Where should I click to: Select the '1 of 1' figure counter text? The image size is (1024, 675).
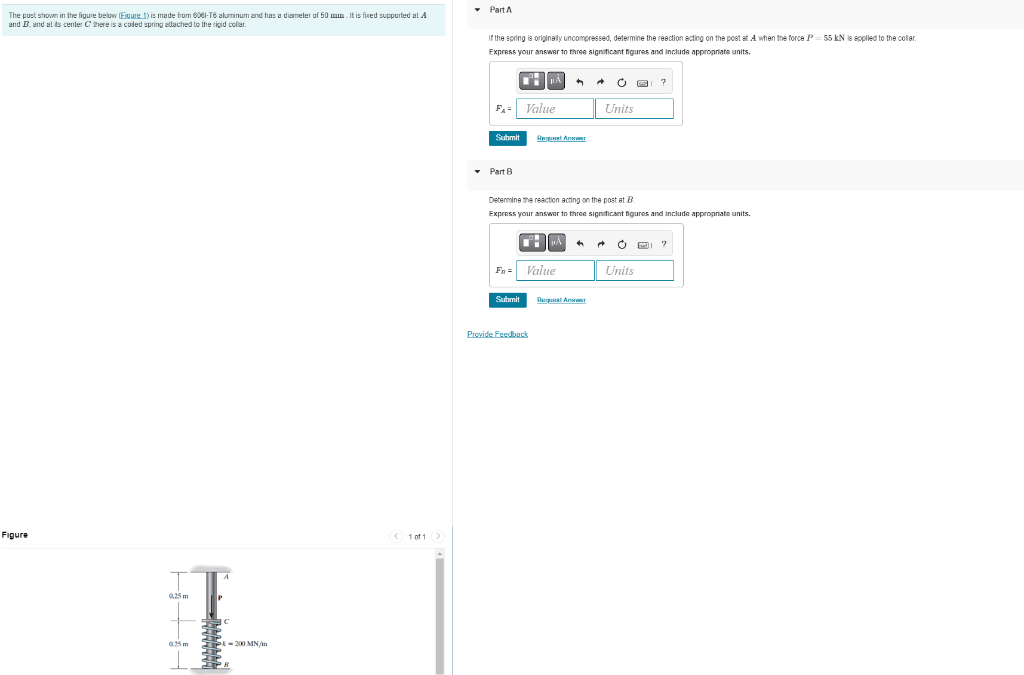(x=417, y=537)
